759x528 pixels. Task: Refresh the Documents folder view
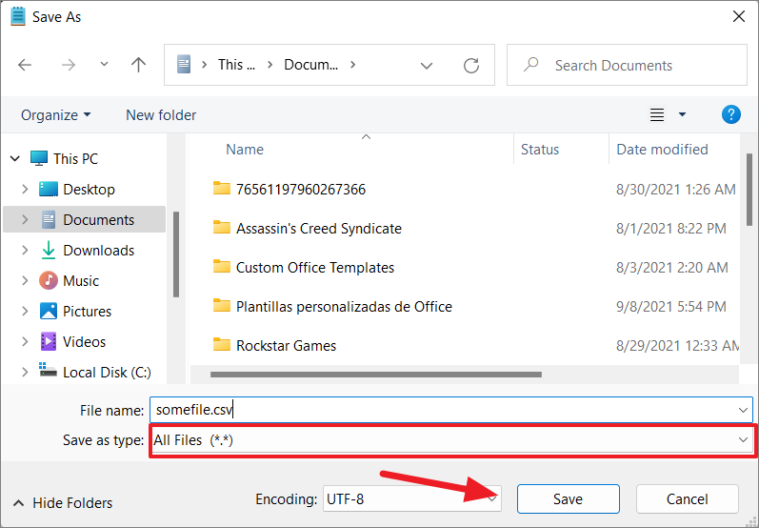[471, 65]
